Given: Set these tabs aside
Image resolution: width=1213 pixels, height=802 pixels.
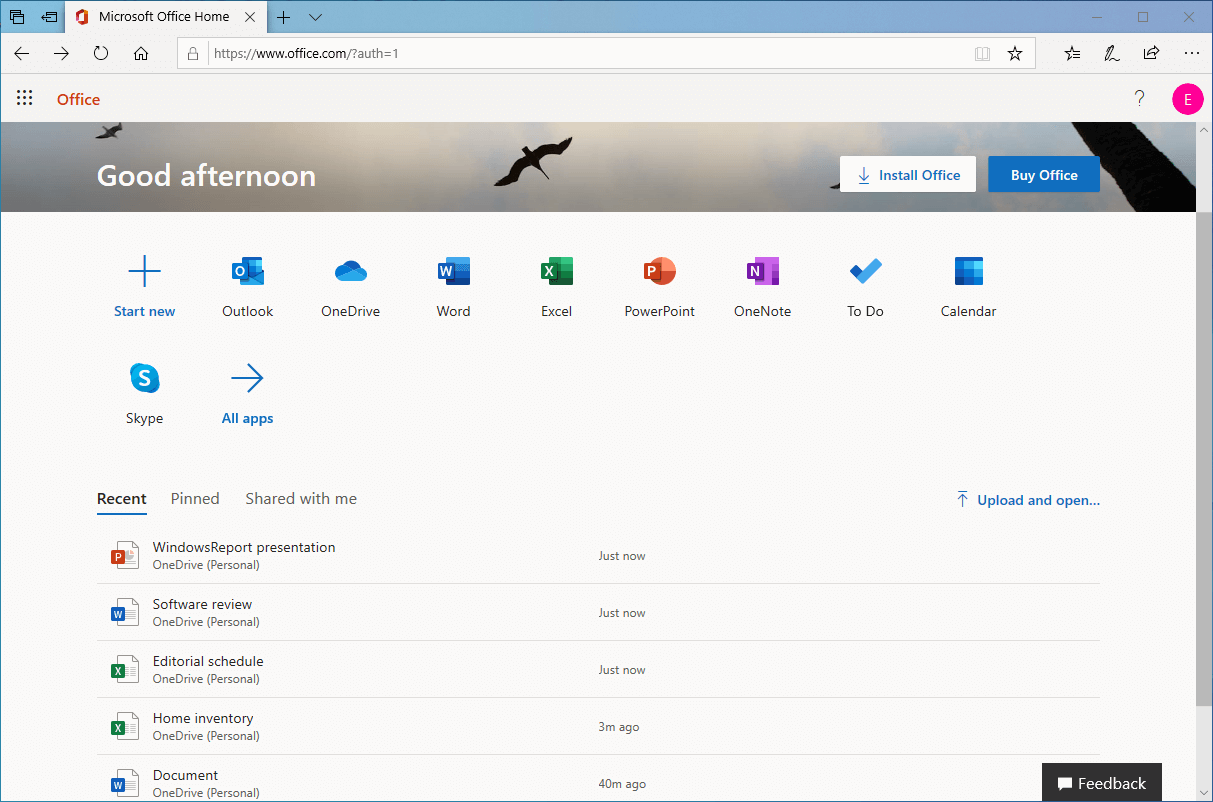Looking at the screenshot, I should (x=49, y=17).
